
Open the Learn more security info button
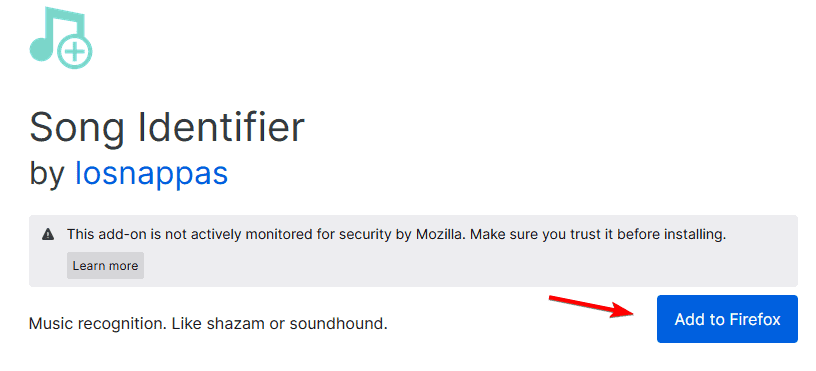(105, 266)
